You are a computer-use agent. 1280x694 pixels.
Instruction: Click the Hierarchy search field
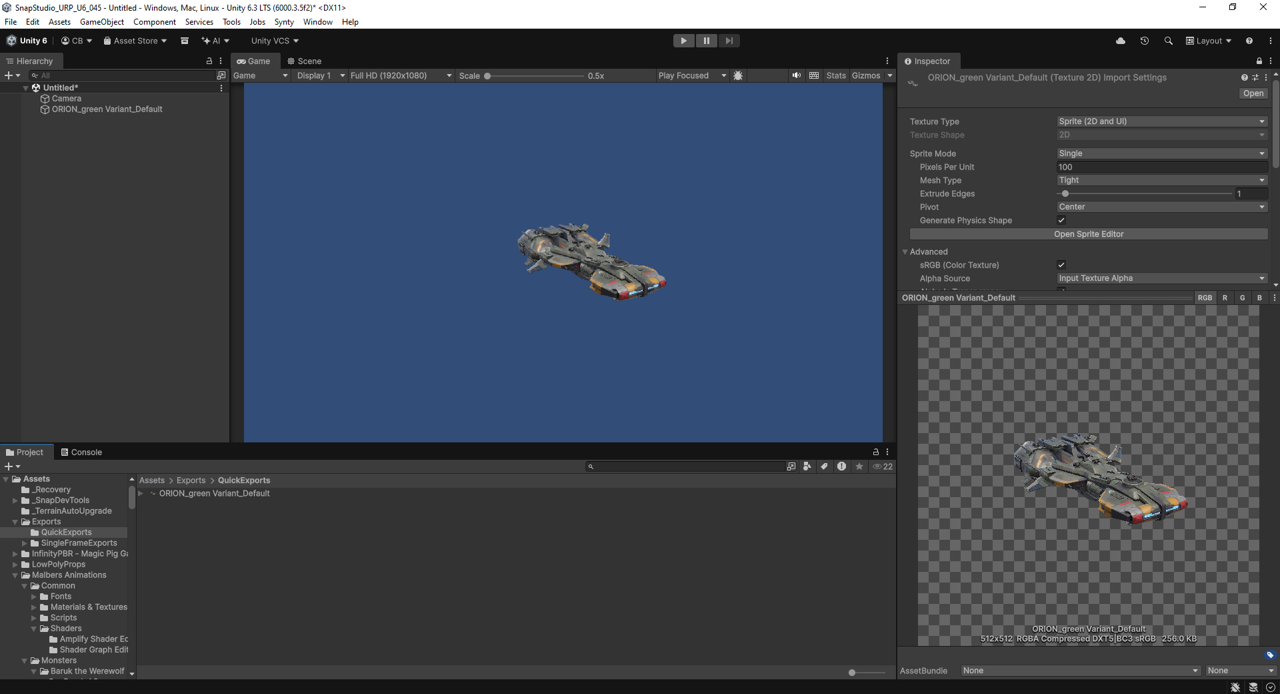(x=122, y=75)
